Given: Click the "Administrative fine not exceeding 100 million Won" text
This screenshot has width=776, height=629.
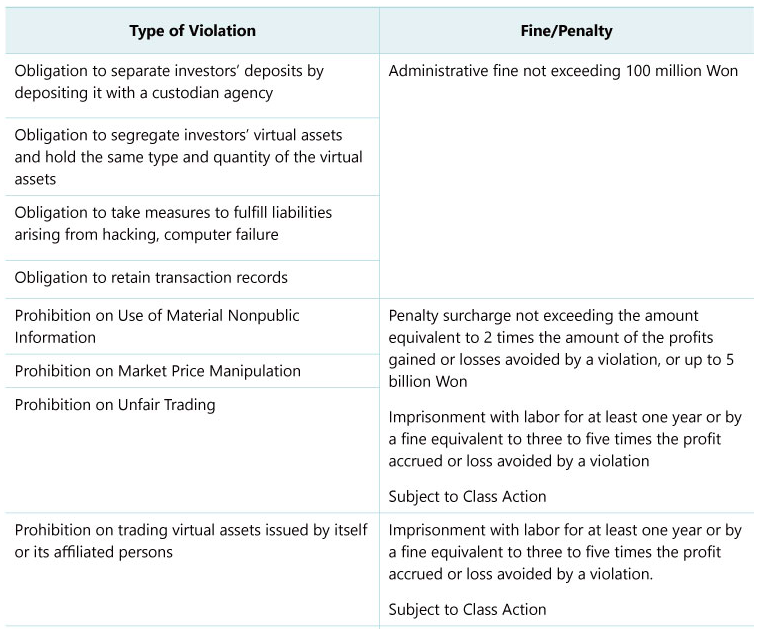Looking at the screenshot, I should [x=563, y=71].
